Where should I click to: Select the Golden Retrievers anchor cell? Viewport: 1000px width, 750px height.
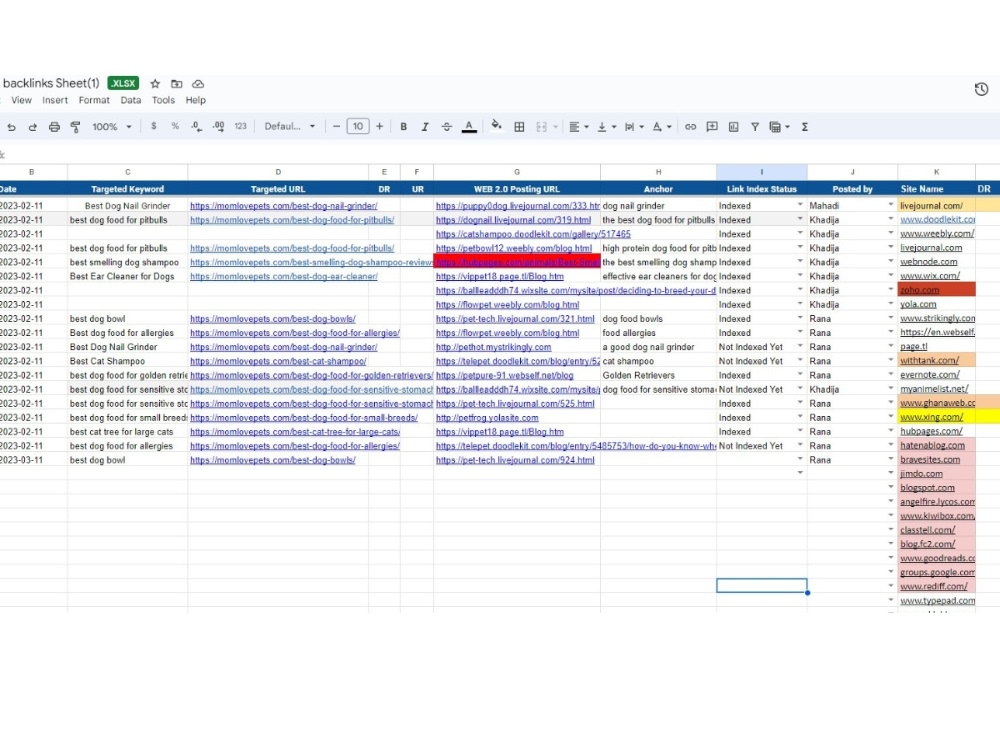pyautogui.click(x=658, y=375)
